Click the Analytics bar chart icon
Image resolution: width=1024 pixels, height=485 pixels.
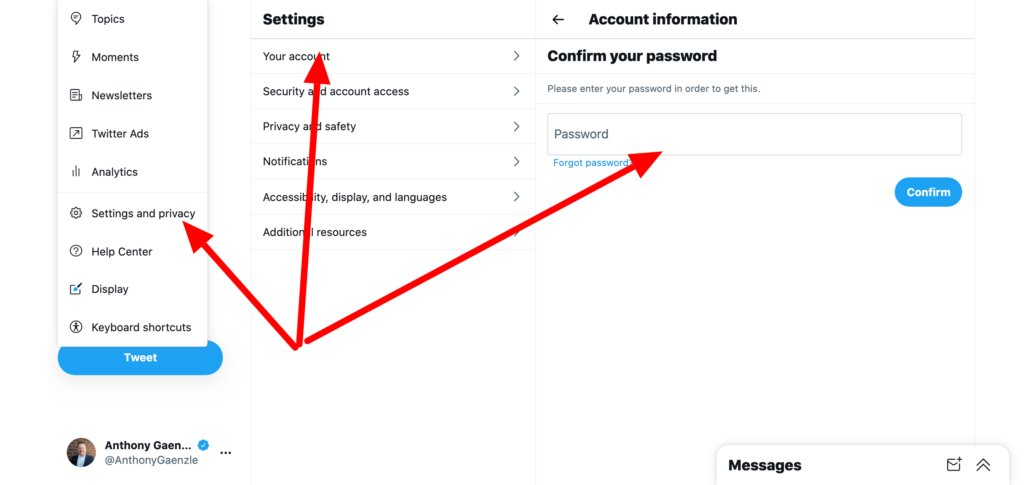click(x=76, y=172)
